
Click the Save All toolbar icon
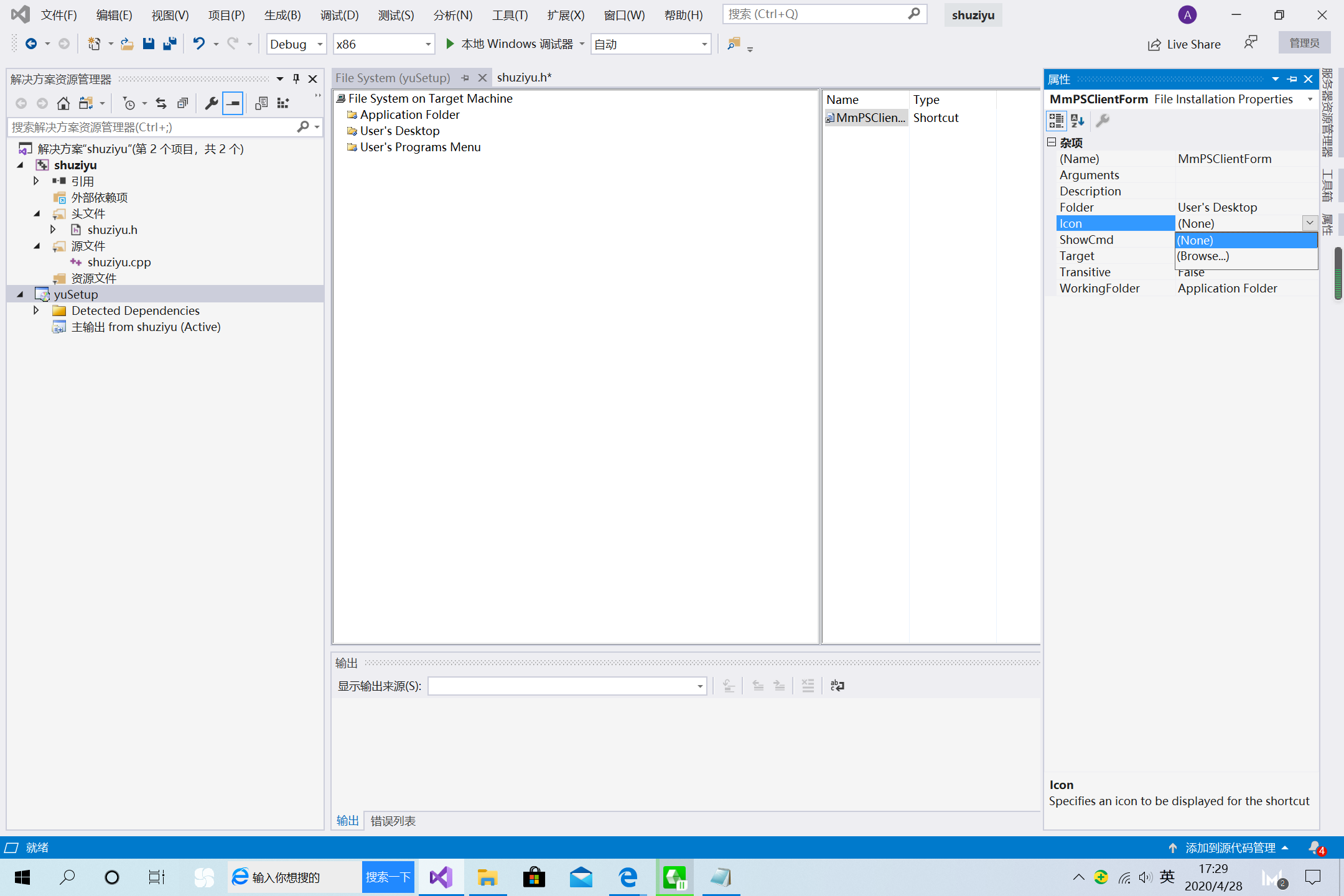click(169, 44)
